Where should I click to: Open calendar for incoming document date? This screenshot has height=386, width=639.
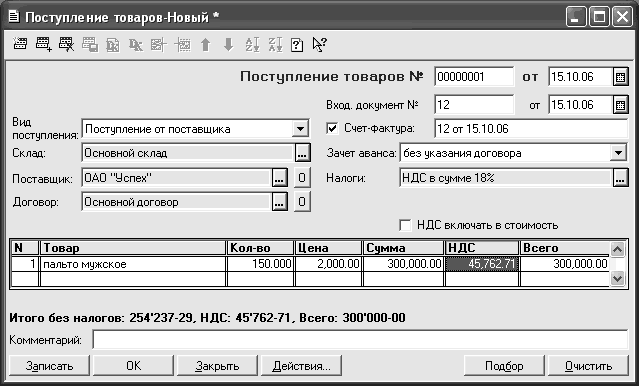[x=620, y=105]
